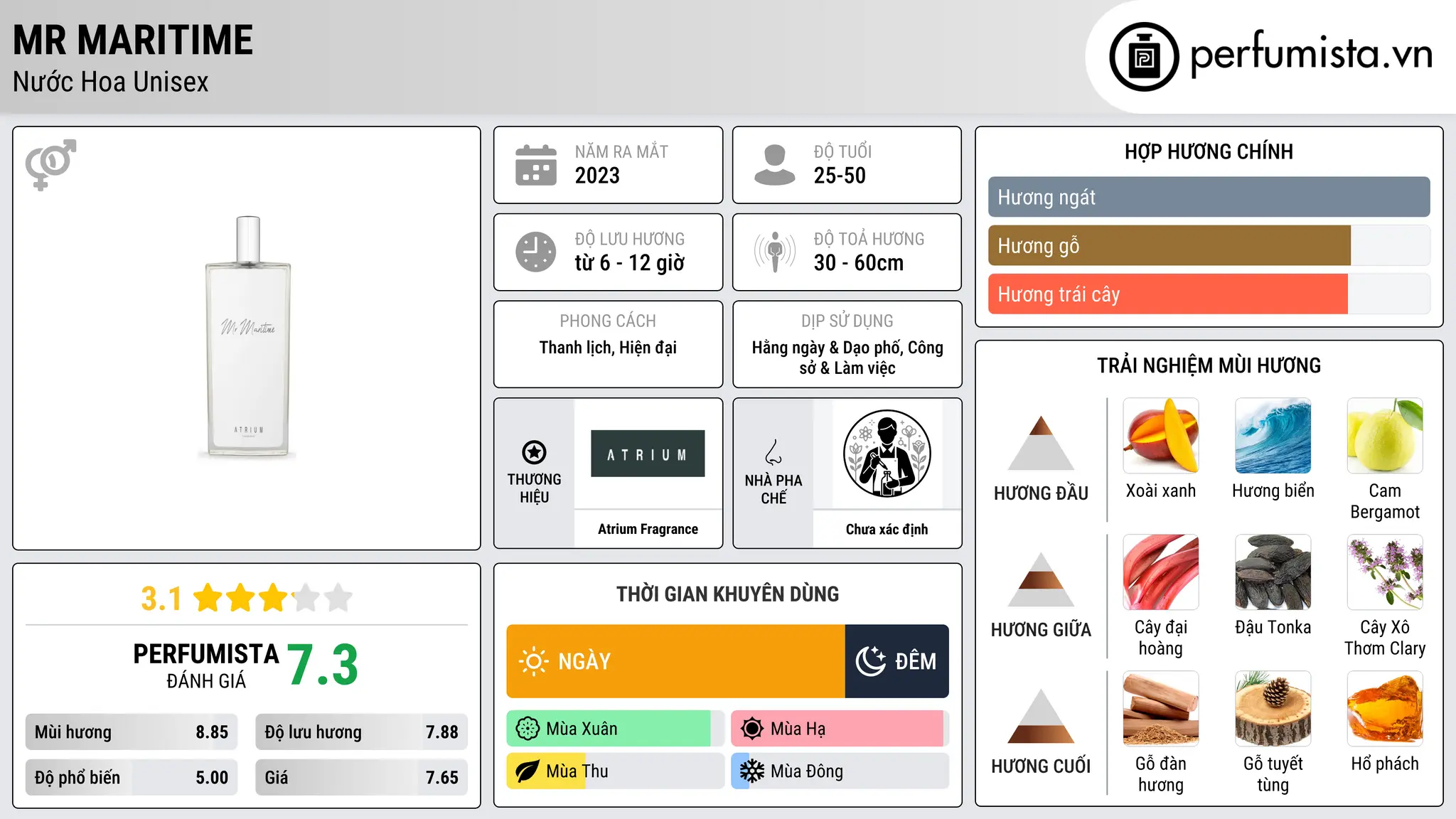The height and width of the screenshot is (819, 1456).
Task: Click the sillage value 30 - 60cm
Action: [859, 263]
